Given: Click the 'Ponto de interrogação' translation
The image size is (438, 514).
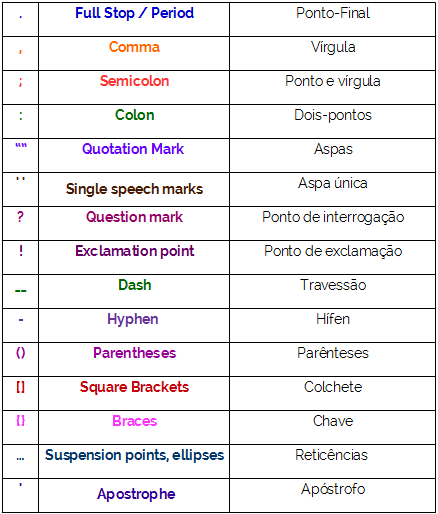Looking at the screenshot, I should (x=333, y=217).
